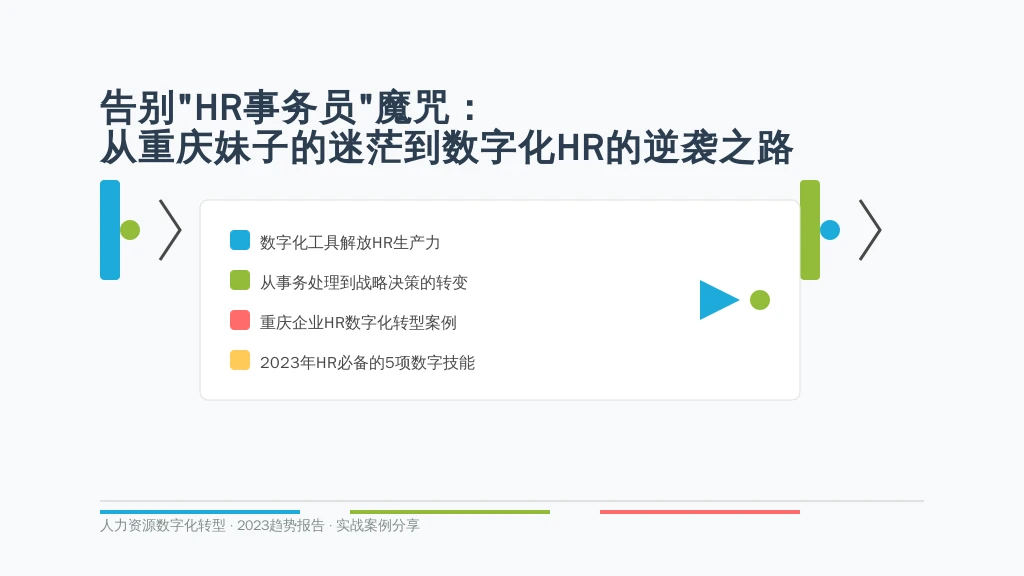Click the footer text 实战案例分享
Viewport: 1024px width, 576px height.
click(x=377, y=526)
